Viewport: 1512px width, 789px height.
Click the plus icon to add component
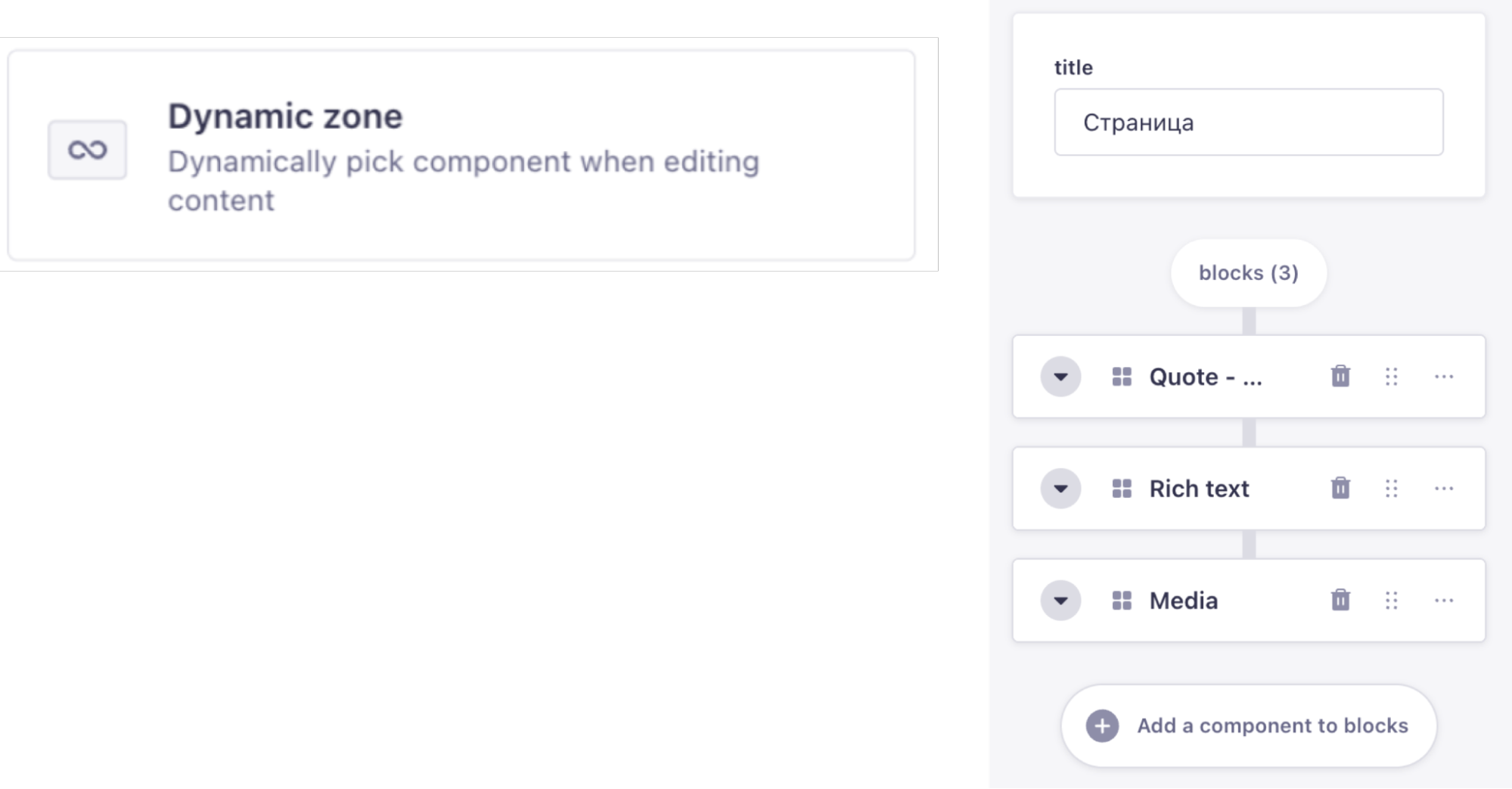click(1102, 726)
